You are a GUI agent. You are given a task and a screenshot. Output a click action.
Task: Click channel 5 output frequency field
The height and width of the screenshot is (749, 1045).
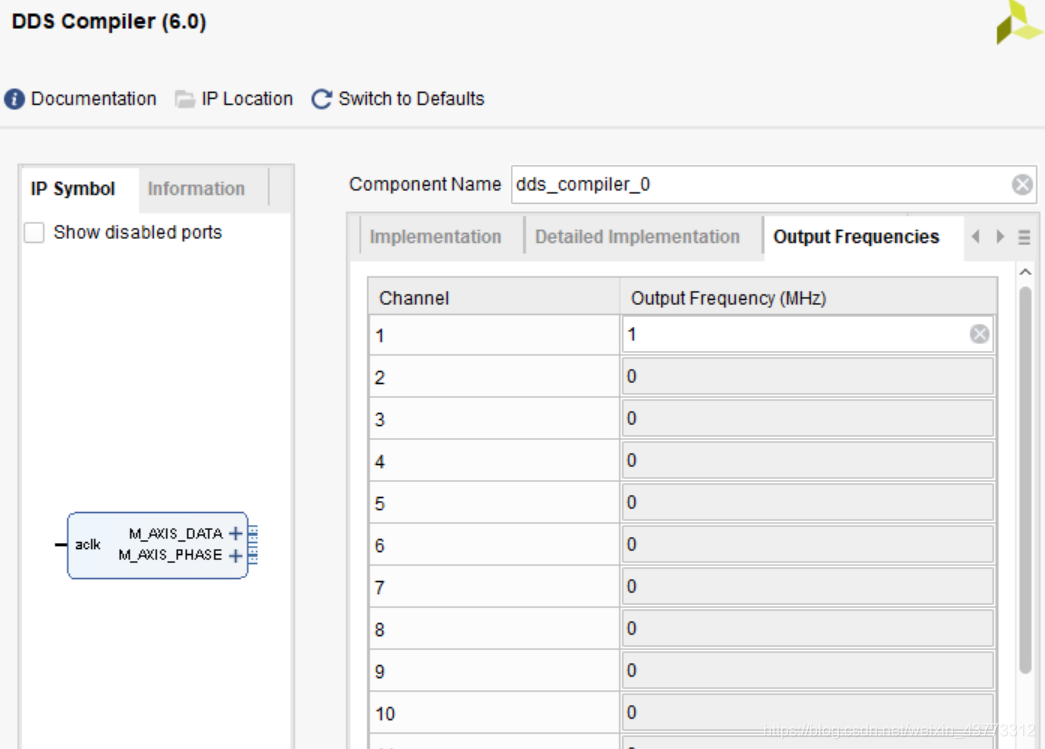pos(808,502)
